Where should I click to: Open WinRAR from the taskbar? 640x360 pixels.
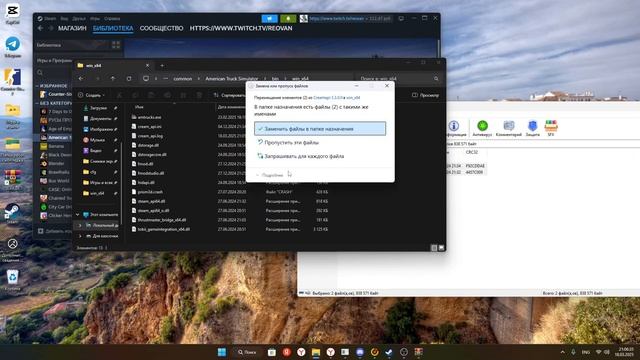tap(418, 352)
